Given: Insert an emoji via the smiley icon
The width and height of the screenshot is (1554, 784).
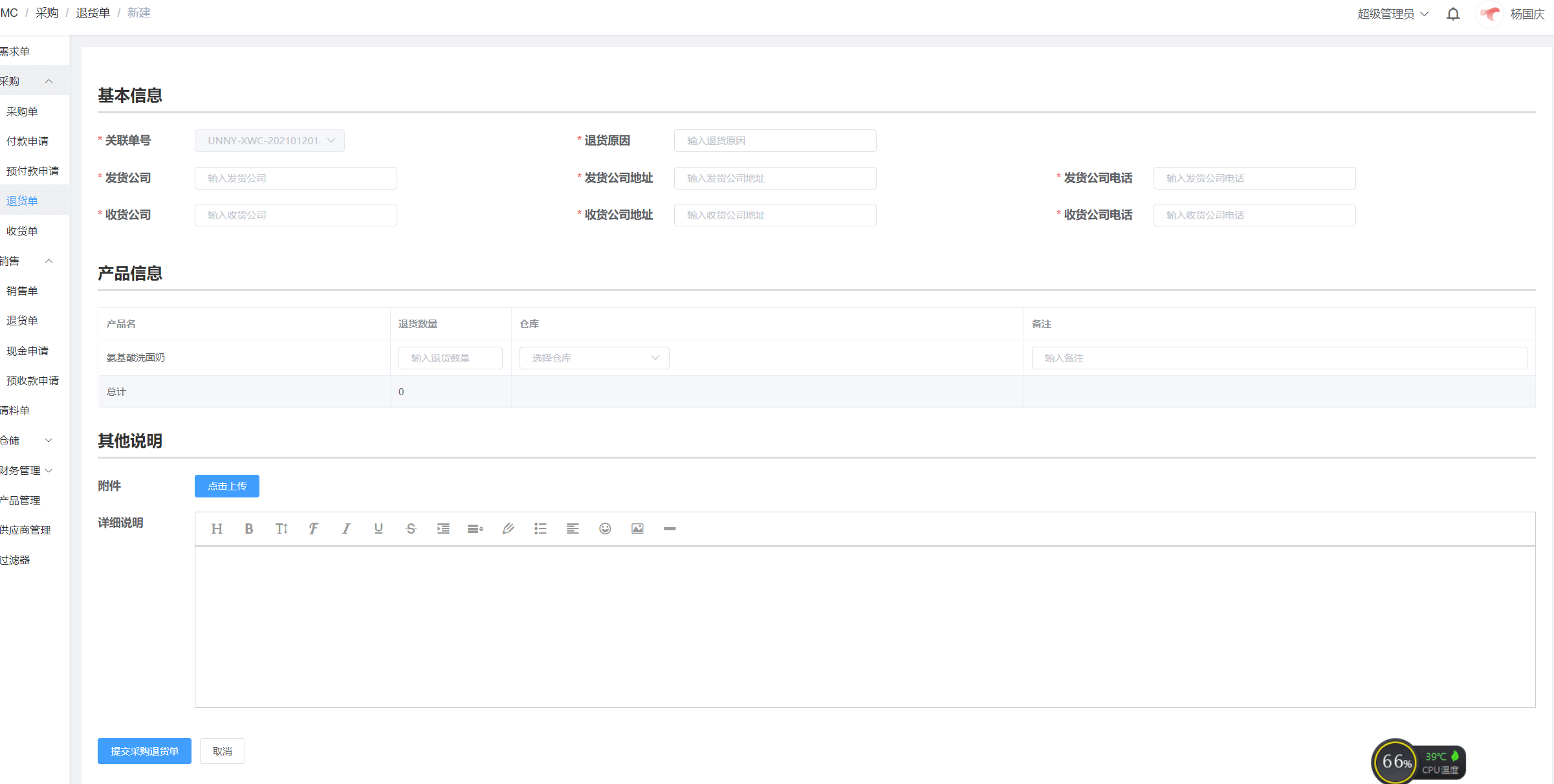Looking at the screenshot, I should click(x=605, y=528).
